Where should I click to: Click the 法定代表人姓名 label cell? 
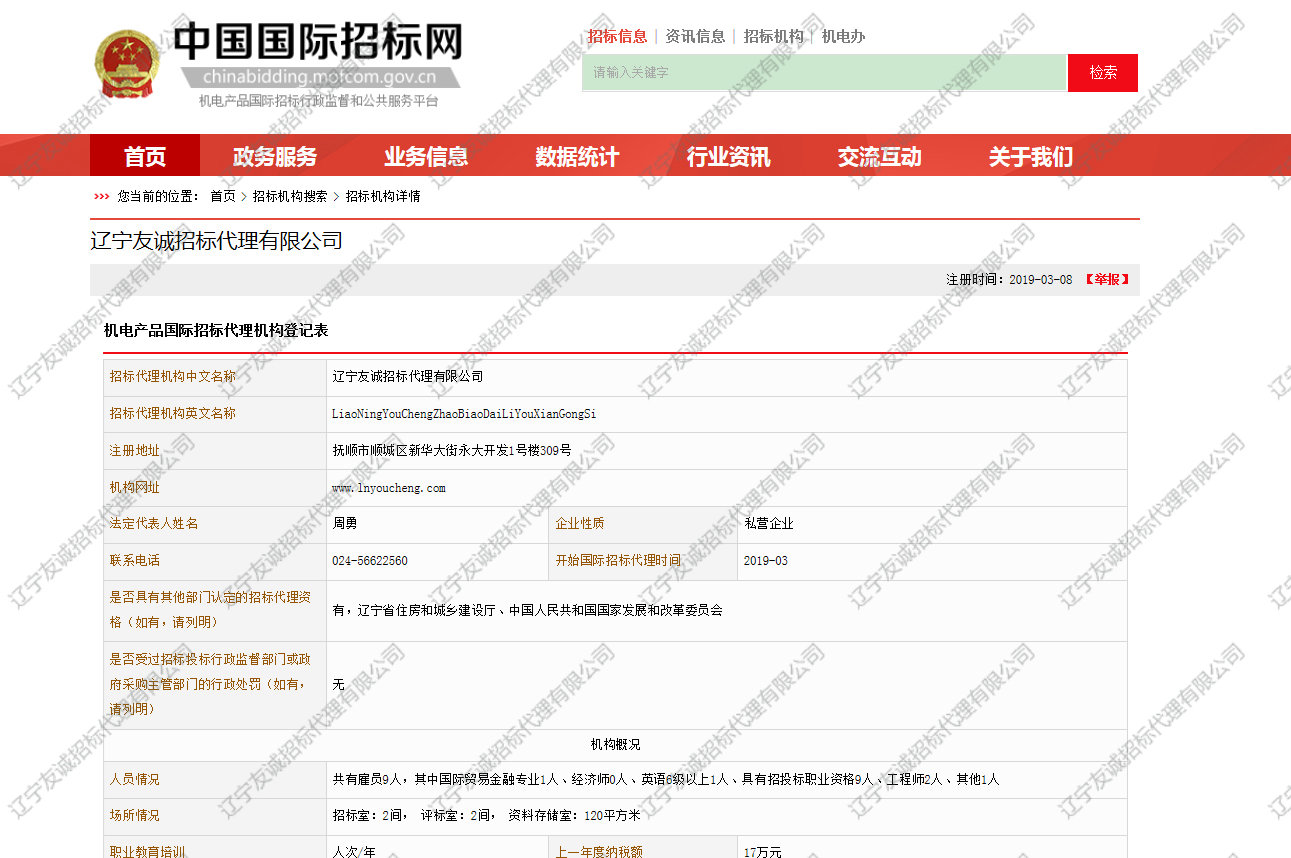point(215,524)
